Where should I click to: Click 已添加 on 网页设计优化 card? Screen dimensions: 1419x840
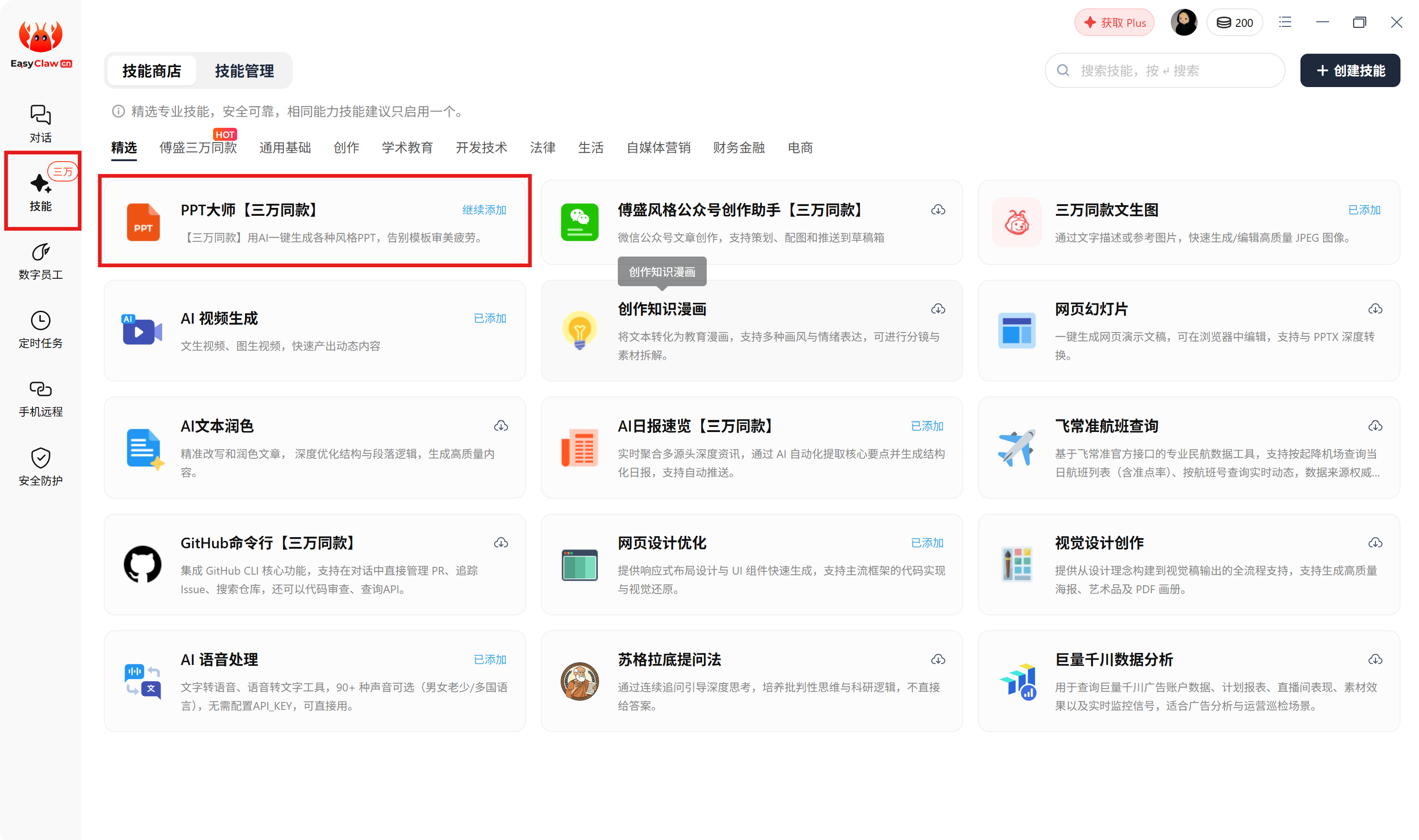click(x=927, y=543)
